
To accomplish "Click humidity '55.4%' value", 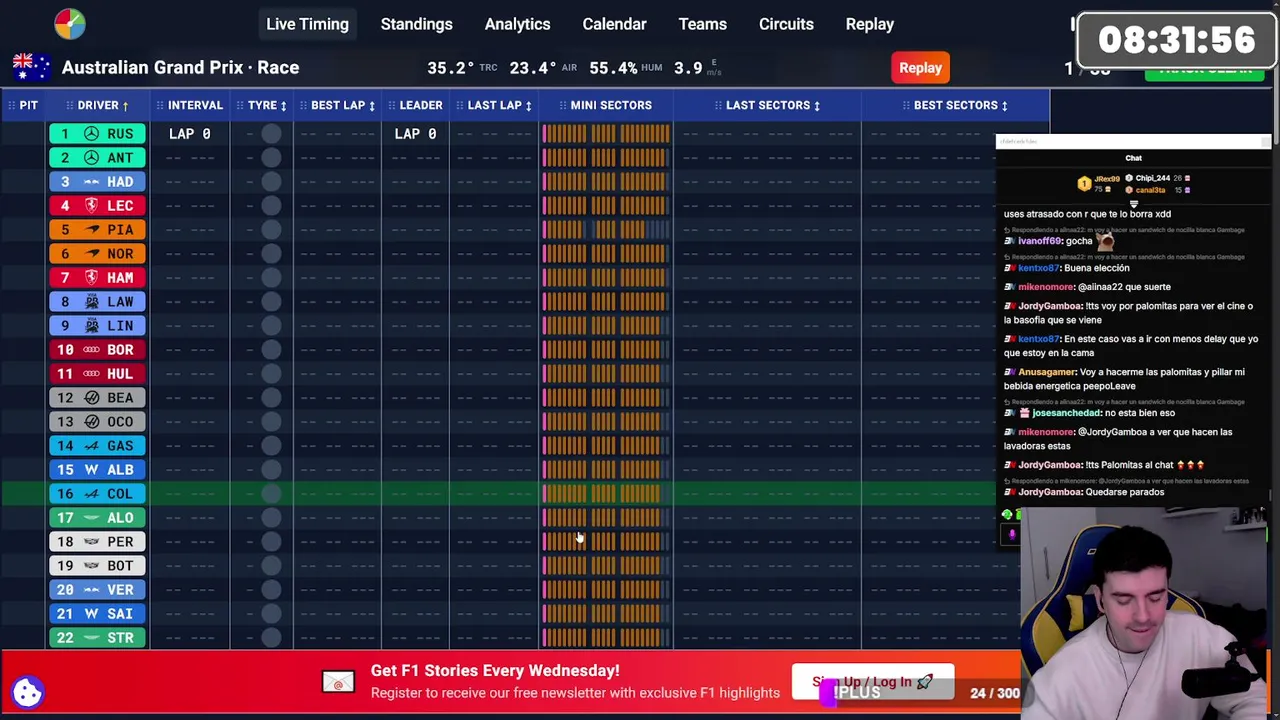I will [613, 68].
